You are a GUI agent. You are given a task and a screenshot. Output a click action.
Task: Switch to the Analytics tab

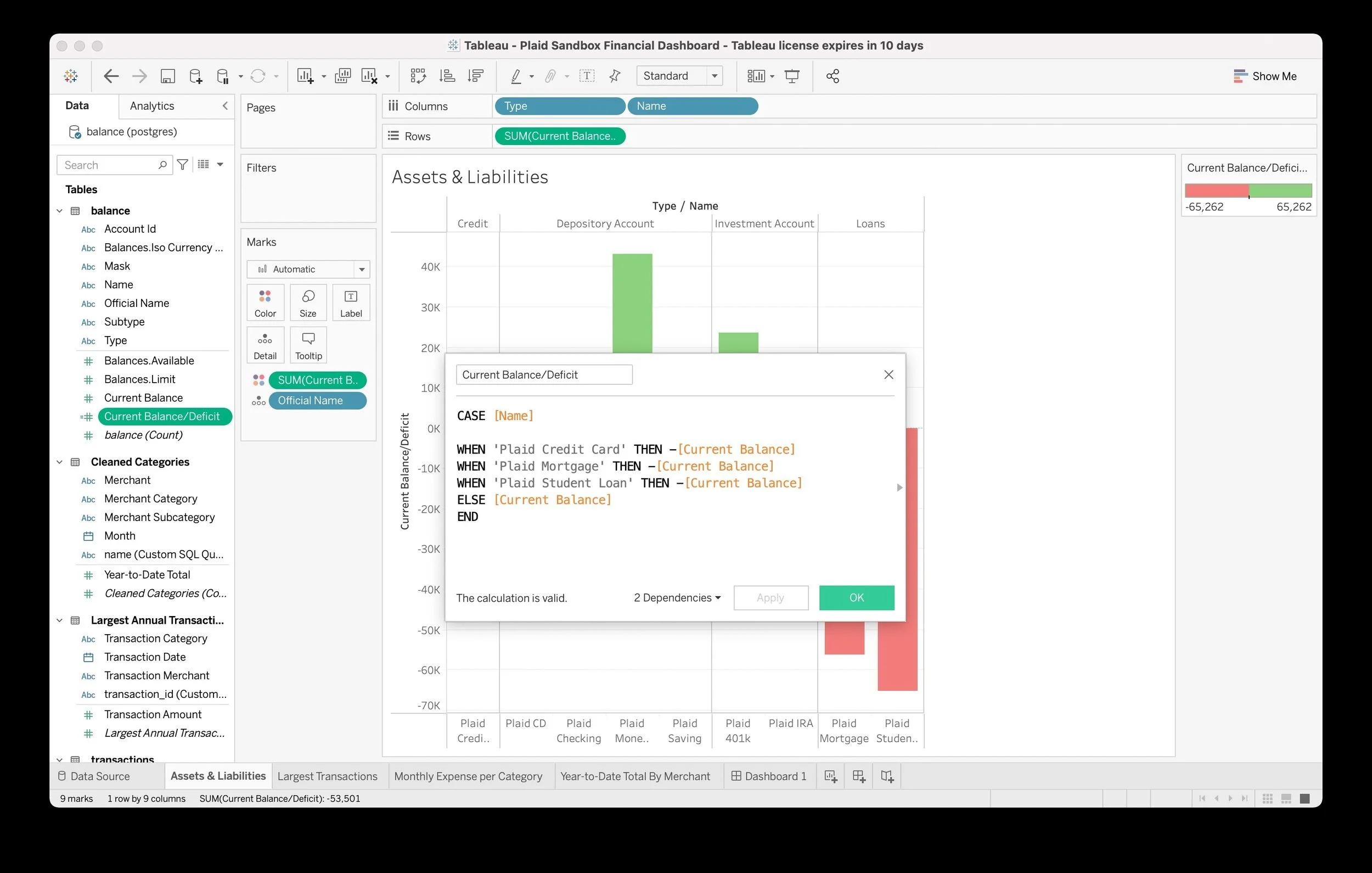(x=151, y=106)
